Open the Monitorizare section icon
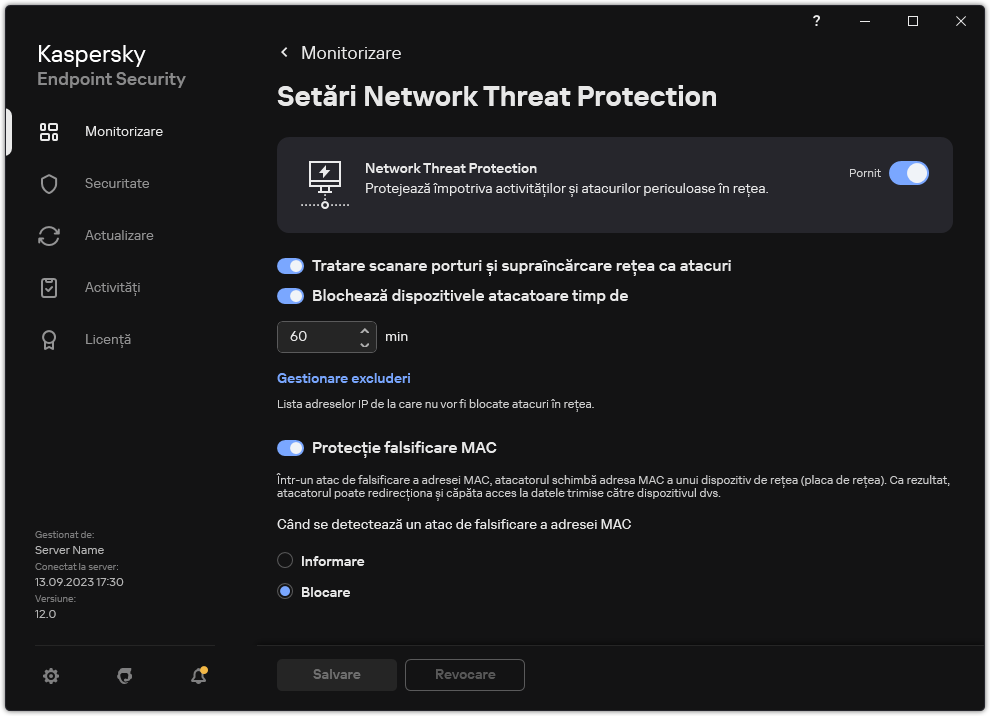Image resolution: width=990 pixels, height=716 pixels. (x=49, y=130)
